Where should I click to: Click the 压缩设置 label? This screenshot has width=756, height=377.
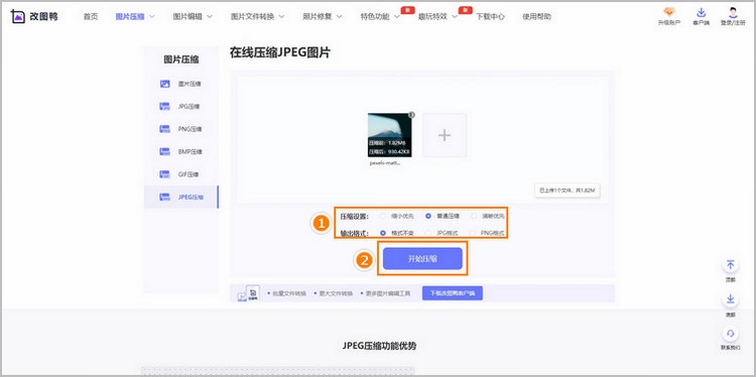pos(354,216)
